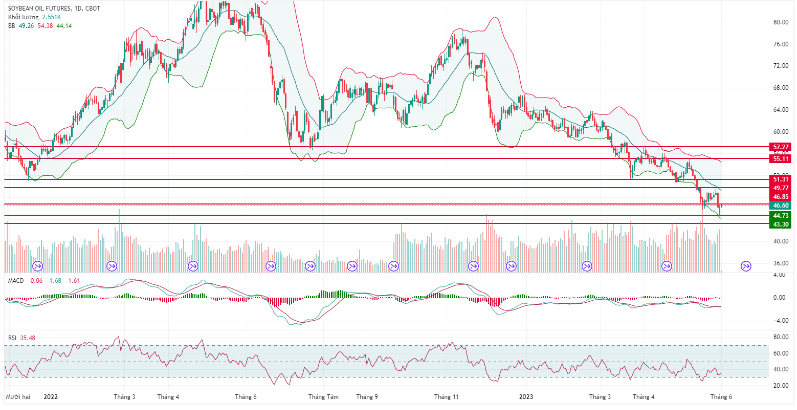Select the 57.77 red price label

pos(781,146)
